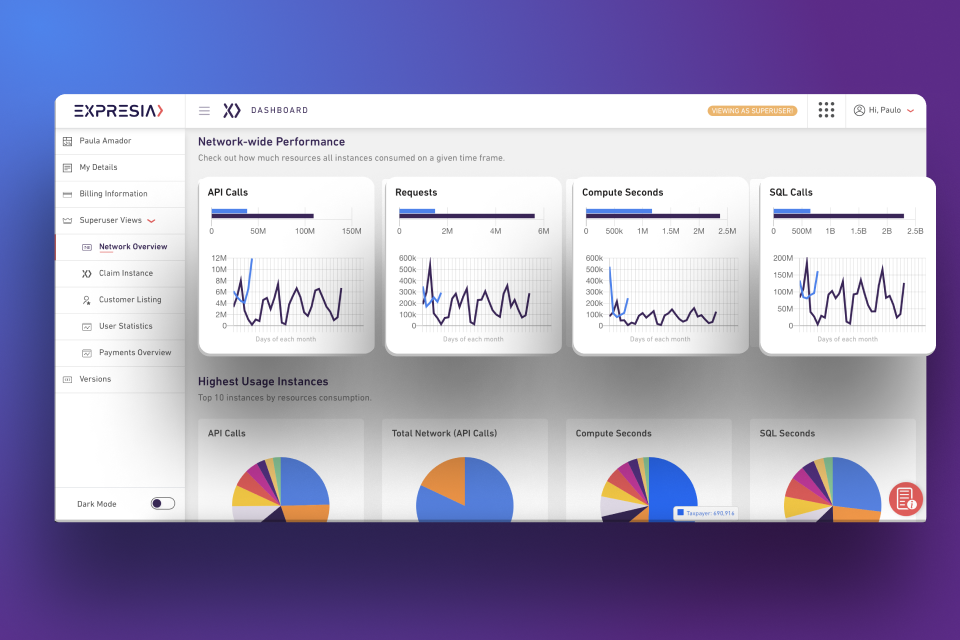Click the API Calls line chart
Image resolution: width=960 pixels, height=640 pixels.
(287, 294)
